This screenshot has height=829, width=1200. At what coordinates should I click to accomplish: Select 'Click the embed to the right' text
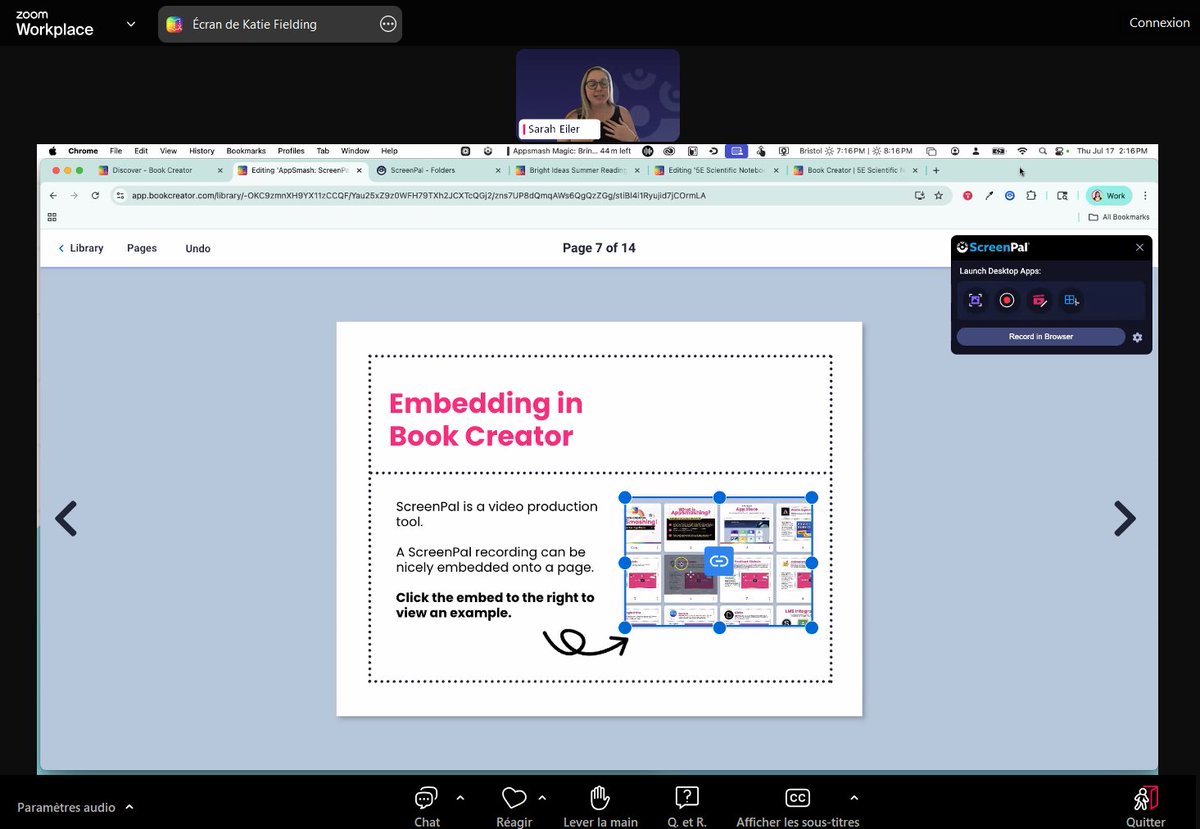coord(495,605)
